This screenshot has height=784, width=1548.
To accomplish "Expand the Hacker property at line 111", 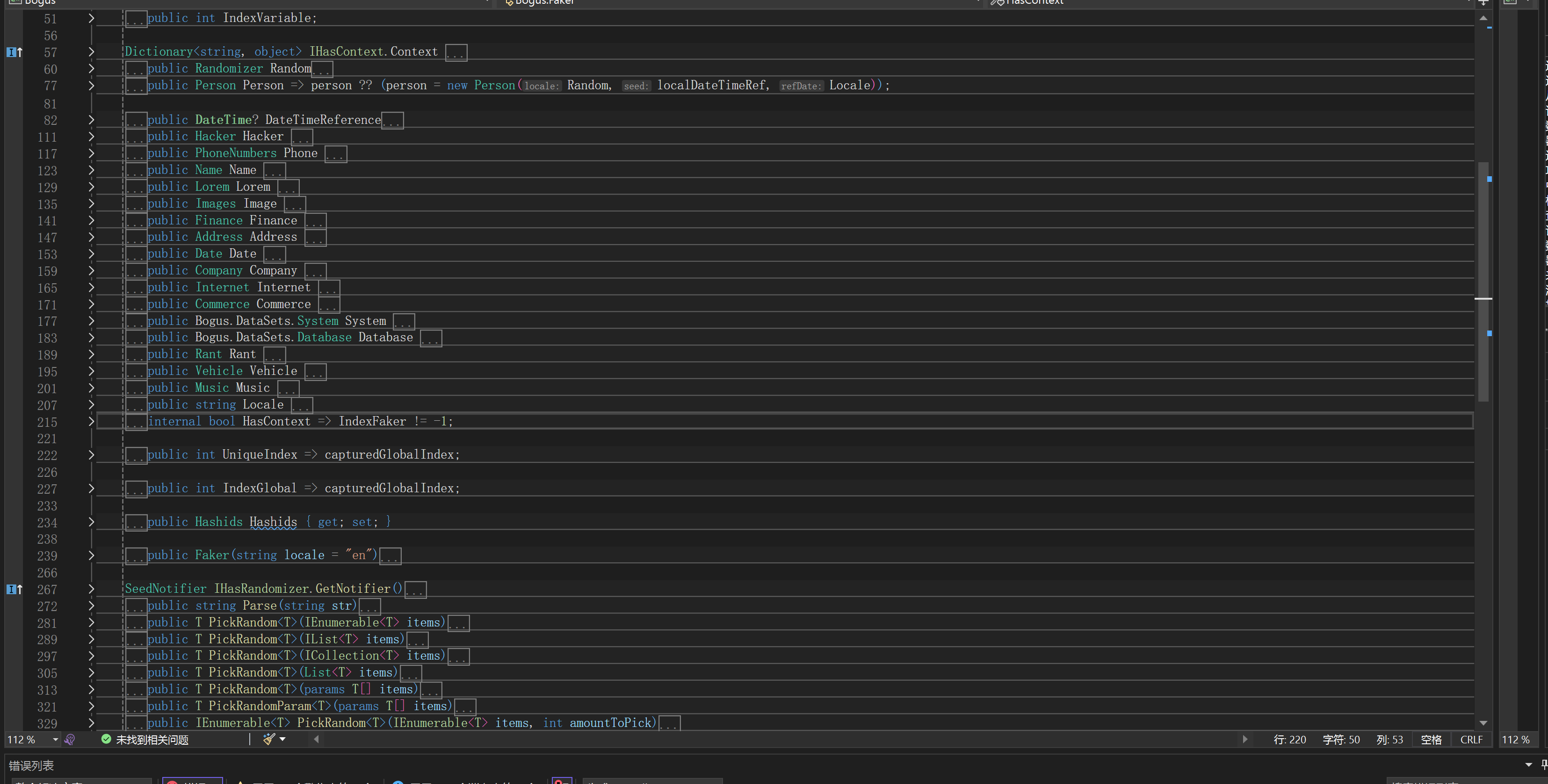I will click(91, 137).
